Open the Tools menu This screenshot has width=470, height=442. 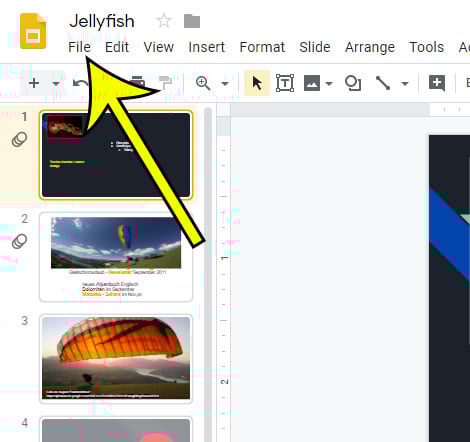click(x=427, y=47)
